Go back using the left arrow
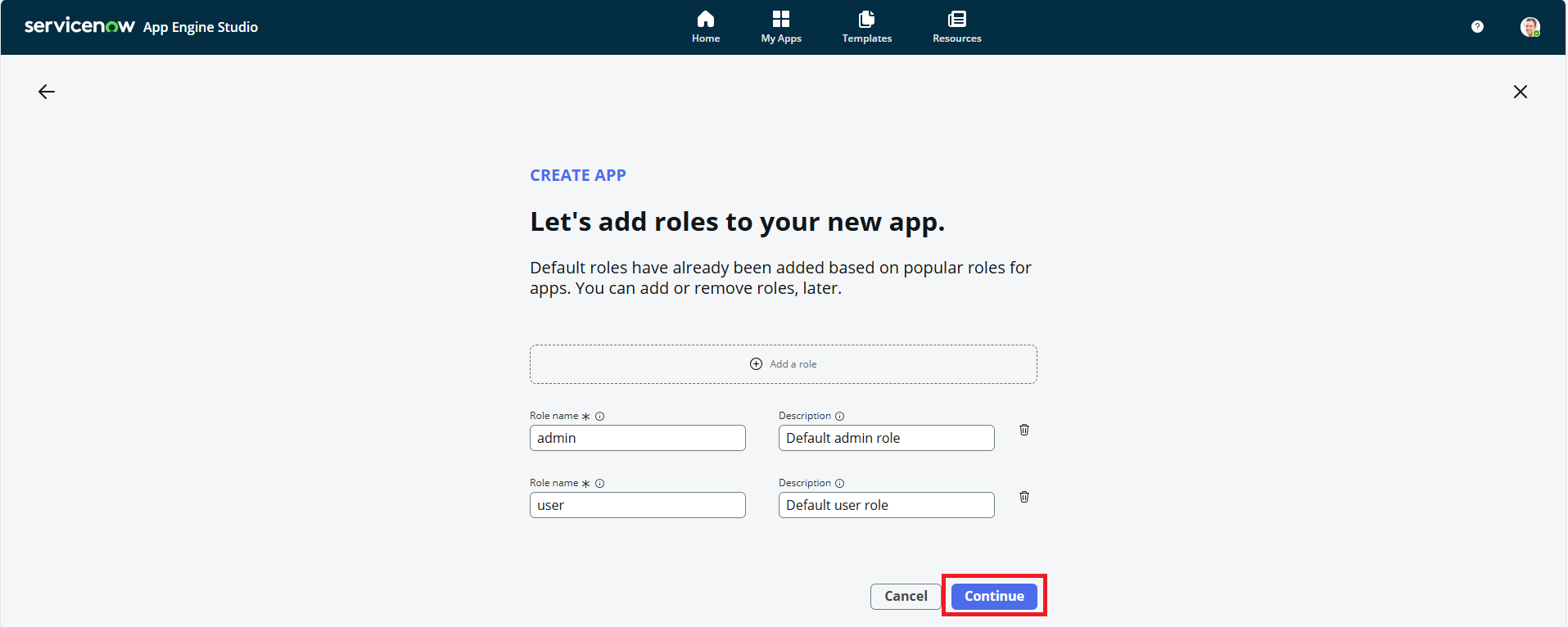This screenshot has width=1568, height=627. [x=47, y=92]
